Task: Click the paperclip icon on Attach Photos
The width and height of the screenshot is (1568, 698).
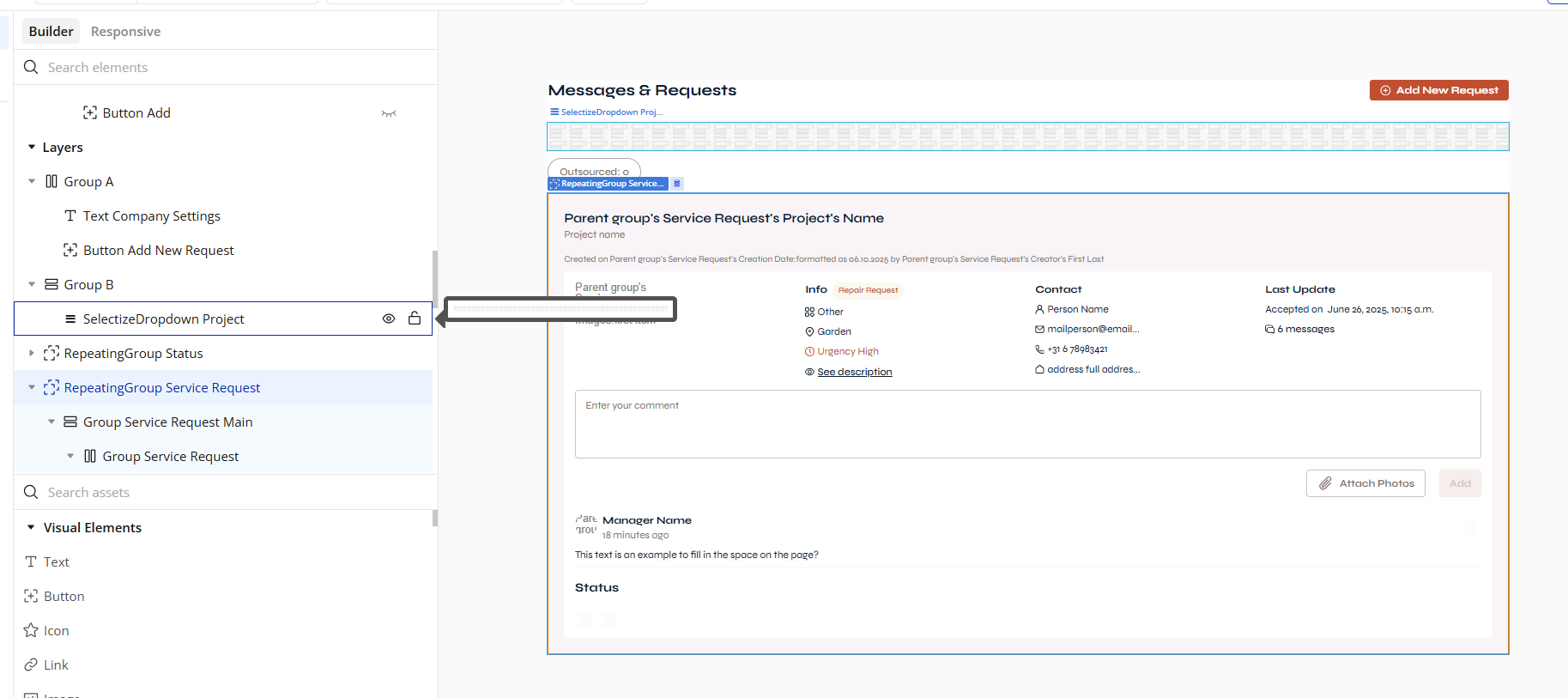Action: click(x=1325, y=483)
